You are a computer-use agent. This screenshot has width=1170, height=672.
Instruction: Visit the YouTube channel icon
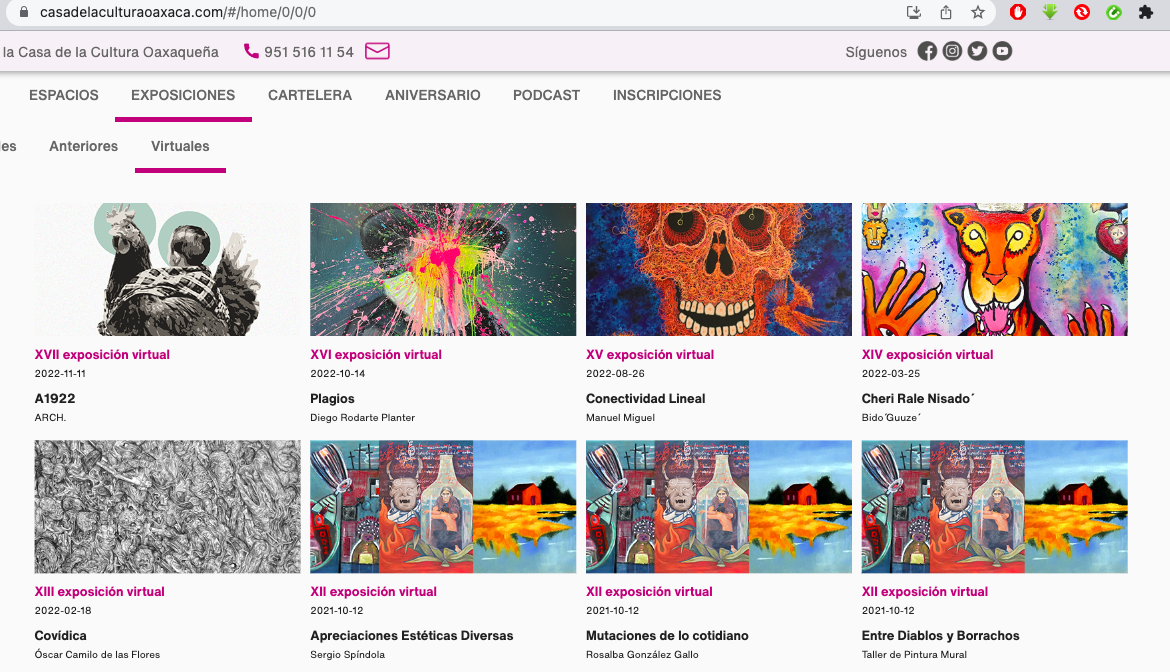[1002, 52]
